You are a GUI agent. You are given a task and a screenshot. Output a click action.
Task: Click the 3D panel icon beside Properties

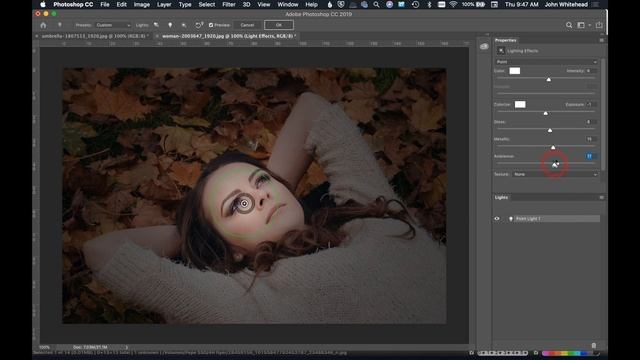tap(484, 46)
